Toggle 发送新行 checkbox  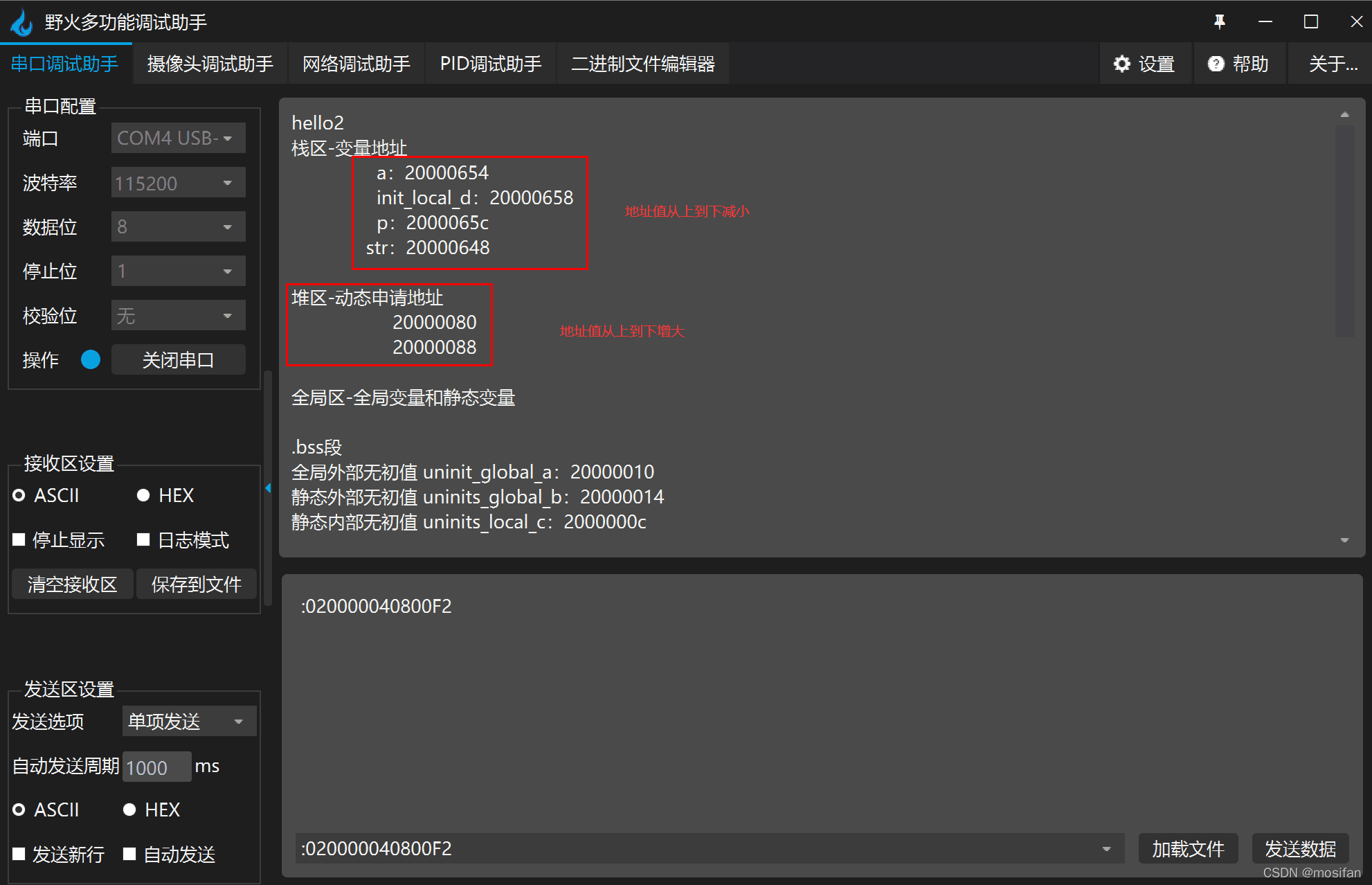[58, 854]
